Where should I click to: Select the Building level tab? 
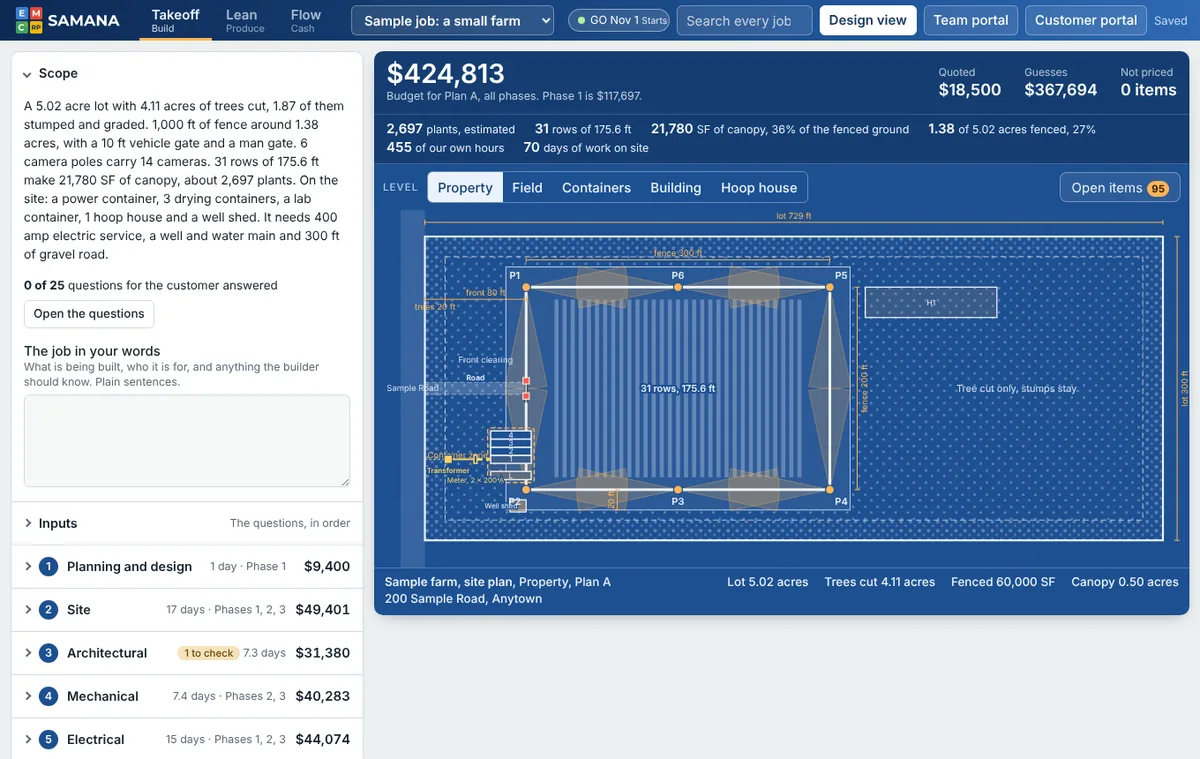tap(676, 187)
